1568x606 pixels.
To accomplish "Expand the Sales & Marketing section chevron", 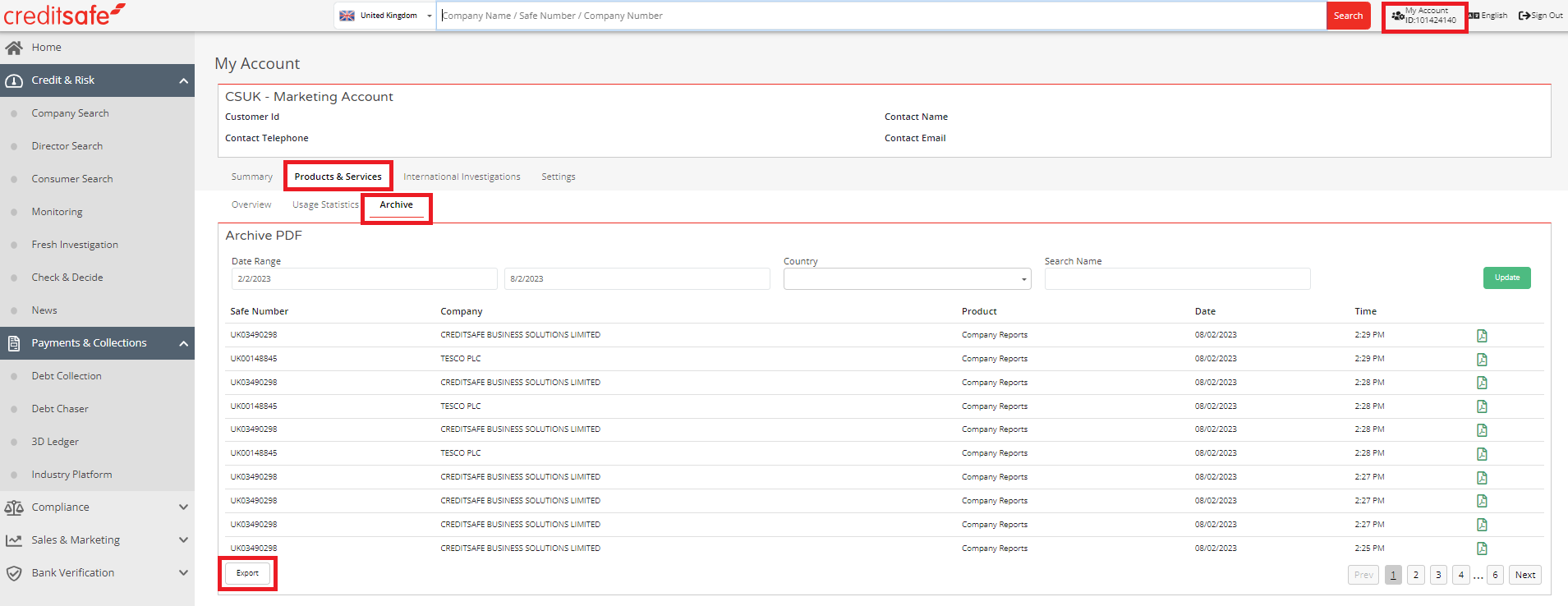I will [183, 540].
